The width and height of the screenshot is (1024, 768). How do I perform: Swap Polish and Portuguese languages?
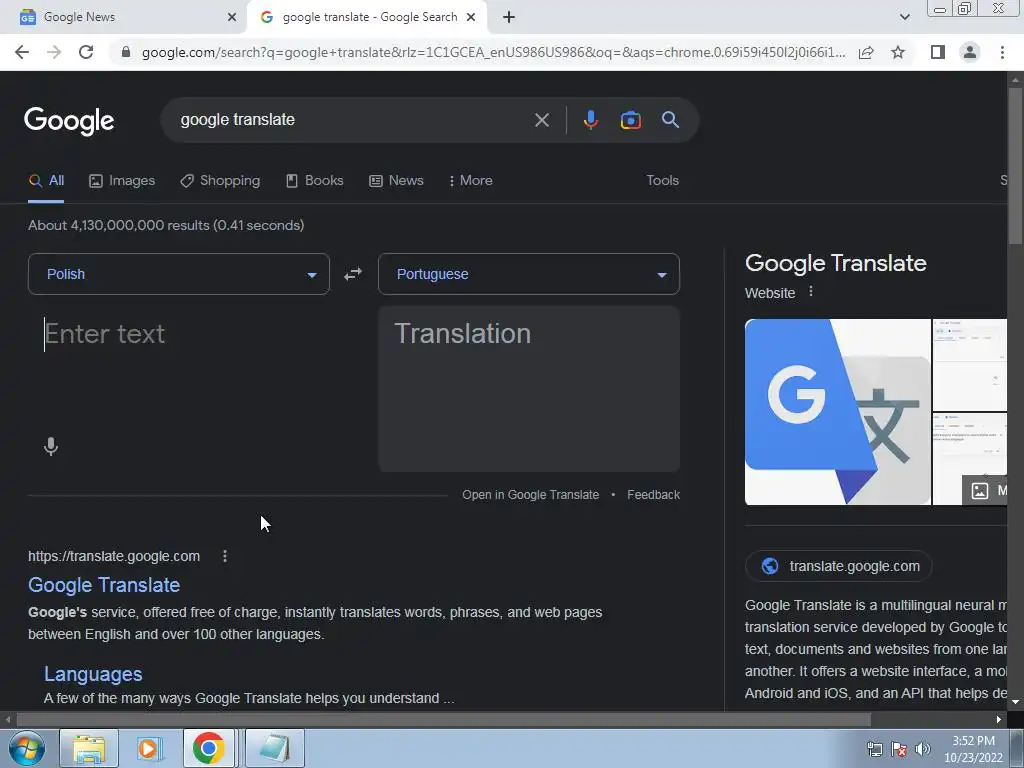point(353,274)
